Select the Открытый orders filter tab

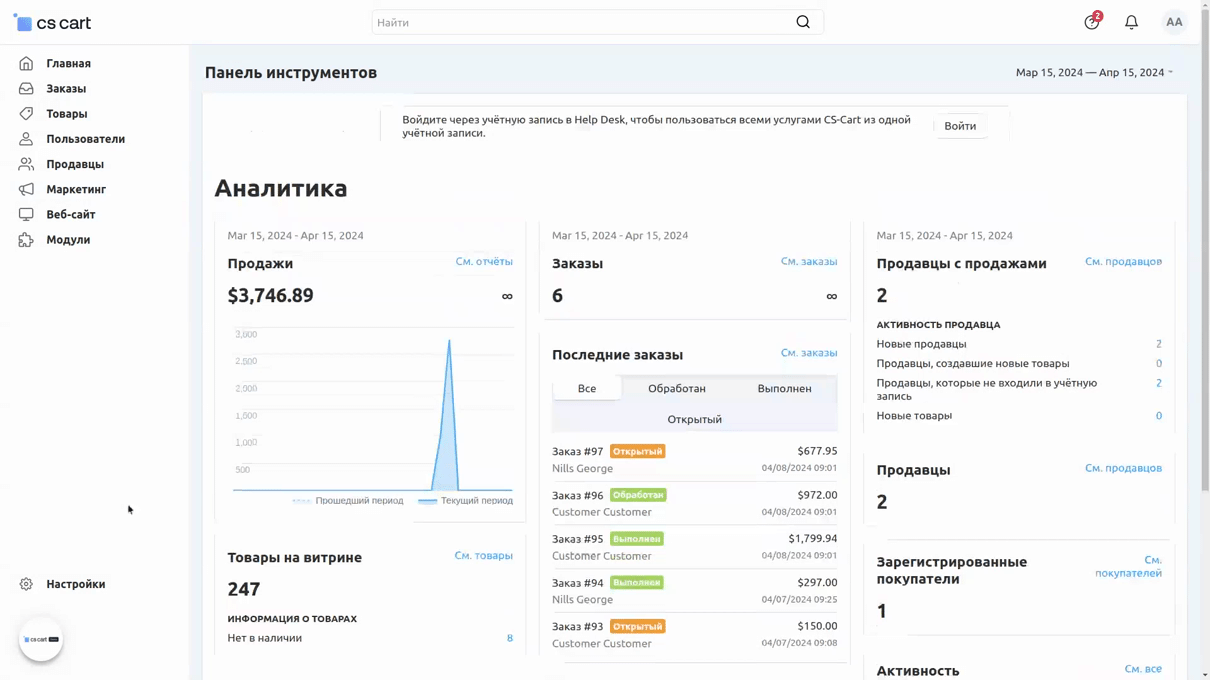(x=694, y=419)
